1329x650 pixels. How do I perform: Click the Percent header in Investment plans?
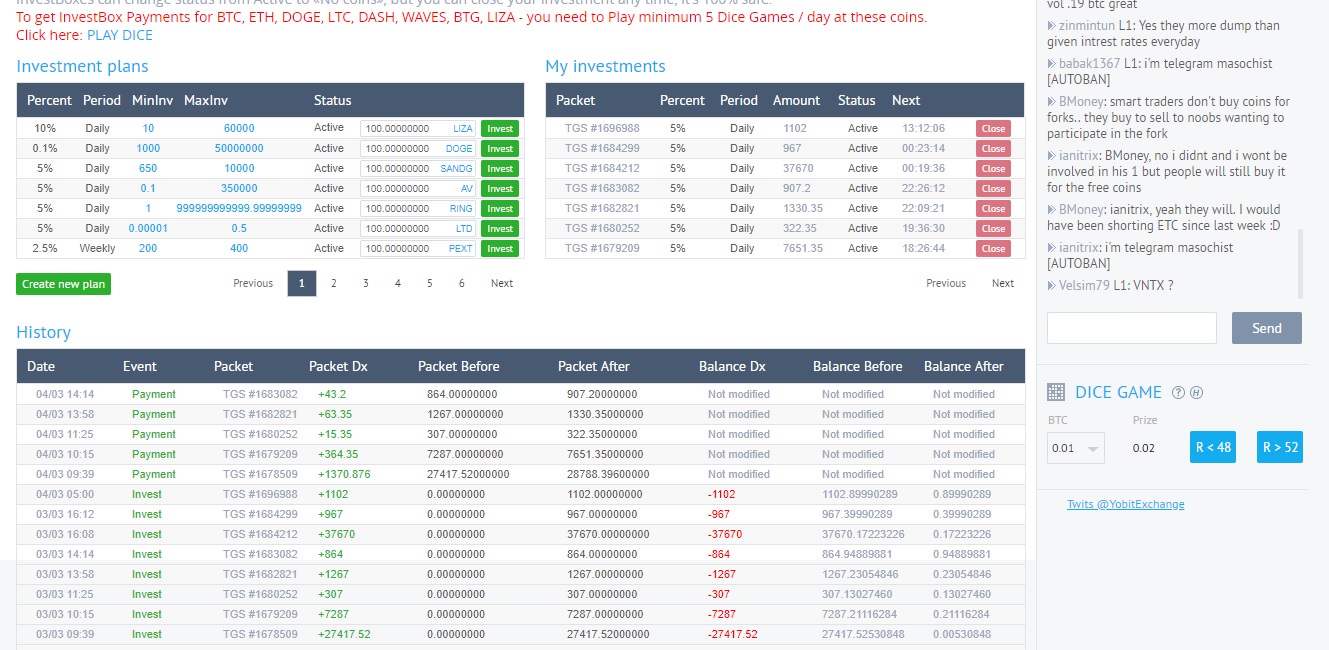point(49,100)
